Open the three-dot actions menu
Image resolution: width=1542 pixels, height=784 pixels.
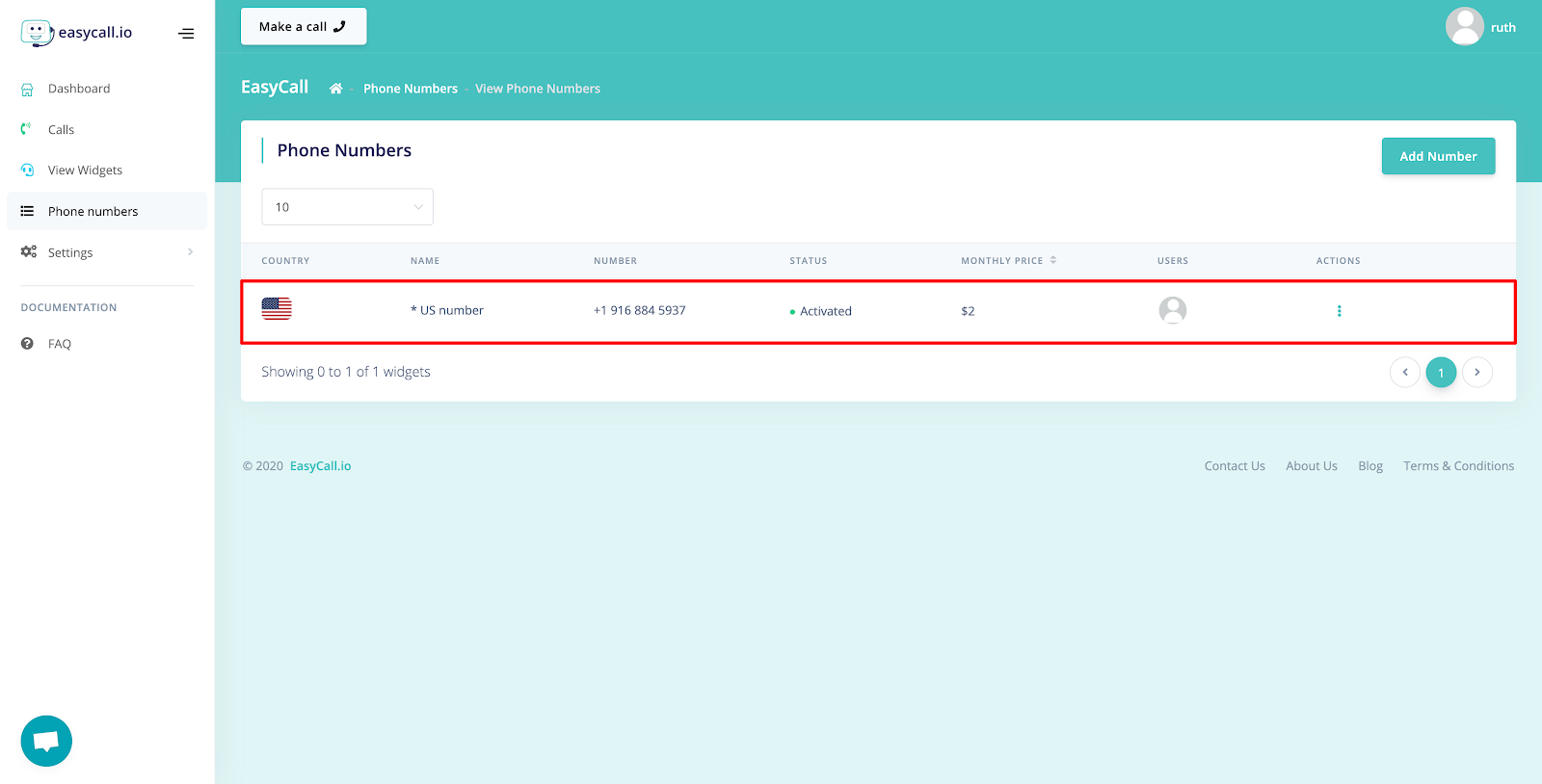click(x=1339, y=311)
